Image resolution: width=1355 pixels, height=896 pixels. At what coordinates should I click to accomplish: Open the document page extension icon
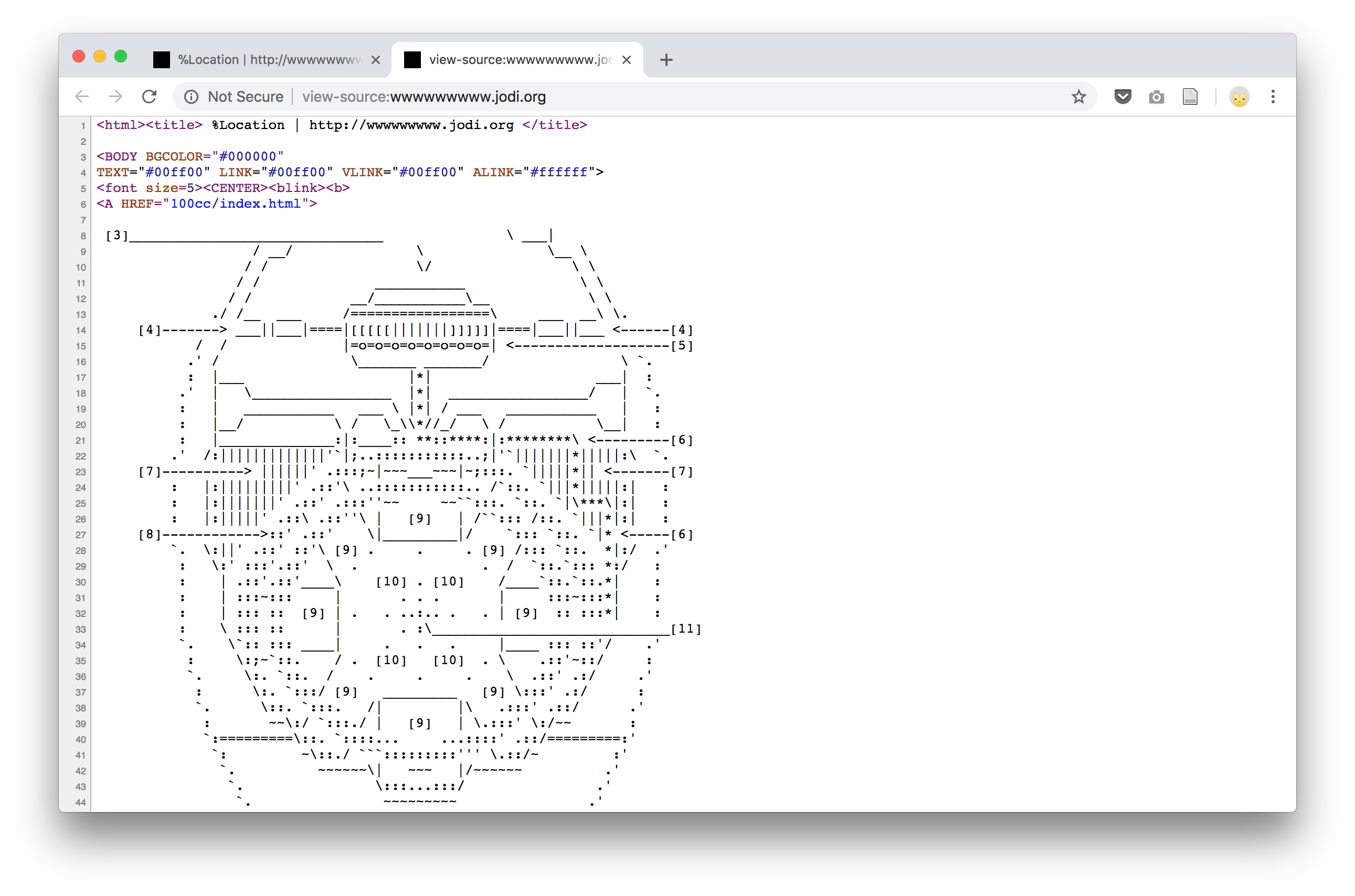[1190, 97]
